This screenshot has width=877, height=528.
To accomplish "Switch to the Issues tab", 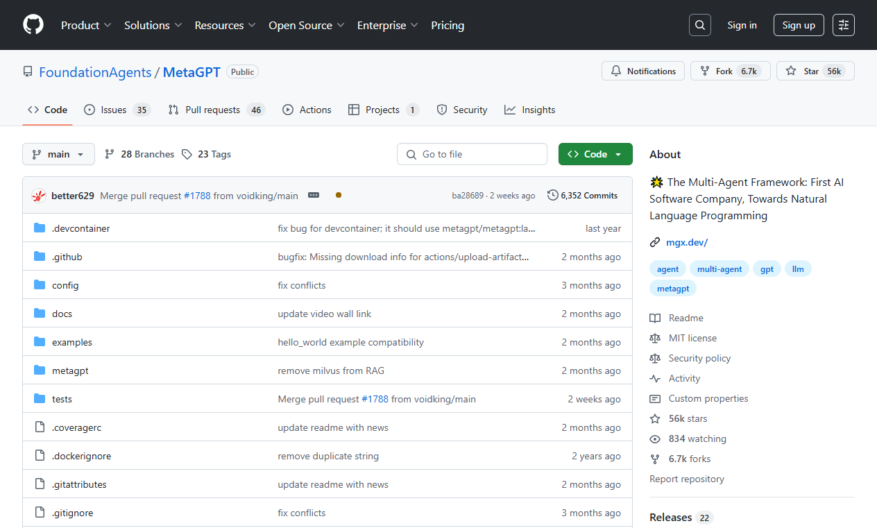I will [x=117, y=110].
